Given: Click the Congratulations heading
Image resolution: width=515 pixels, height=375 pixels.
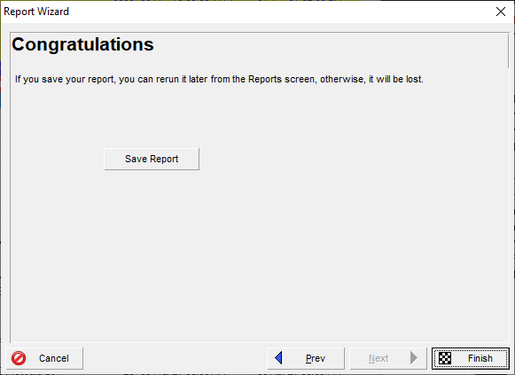Looking at the screenshot, I should (x=83, y=44).
